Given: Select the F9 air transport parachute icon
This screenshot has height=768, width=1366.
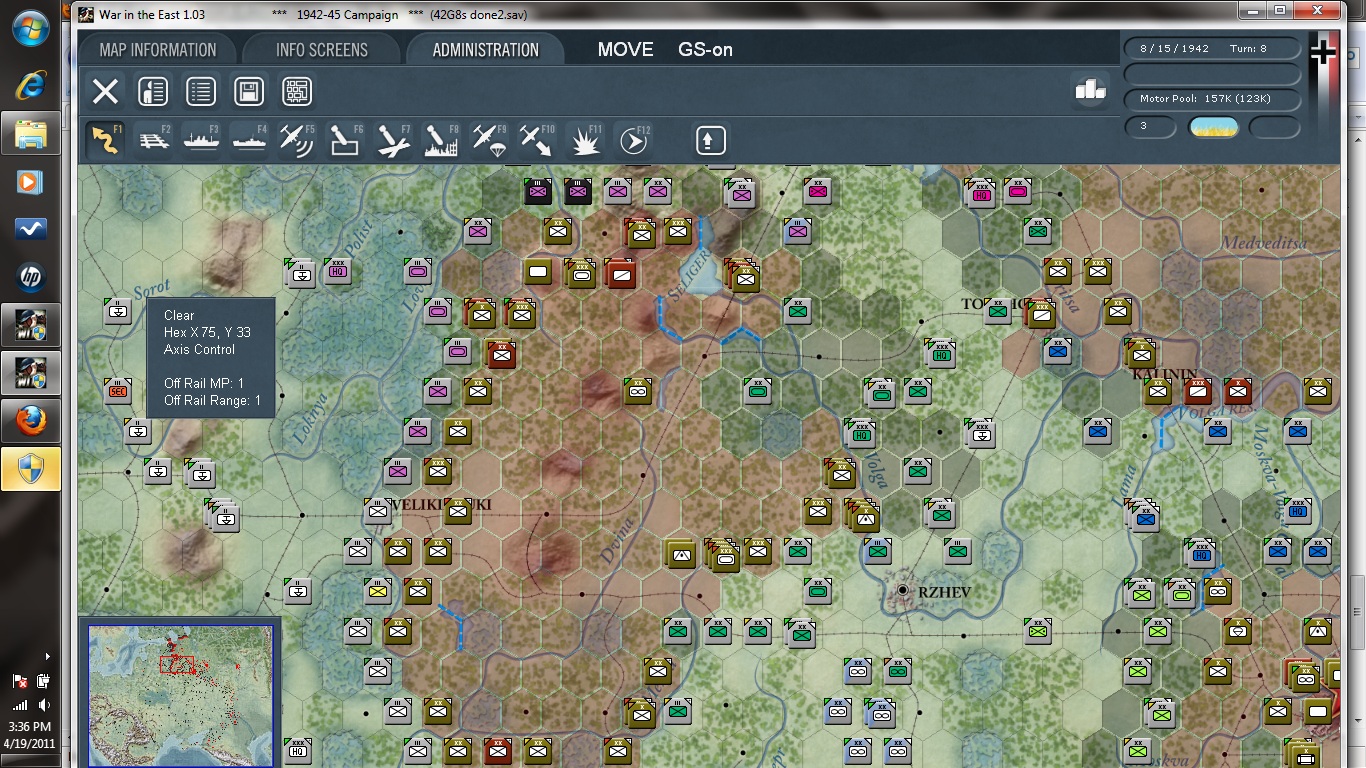Looking at the screenshot, I should tap(489, 140).
